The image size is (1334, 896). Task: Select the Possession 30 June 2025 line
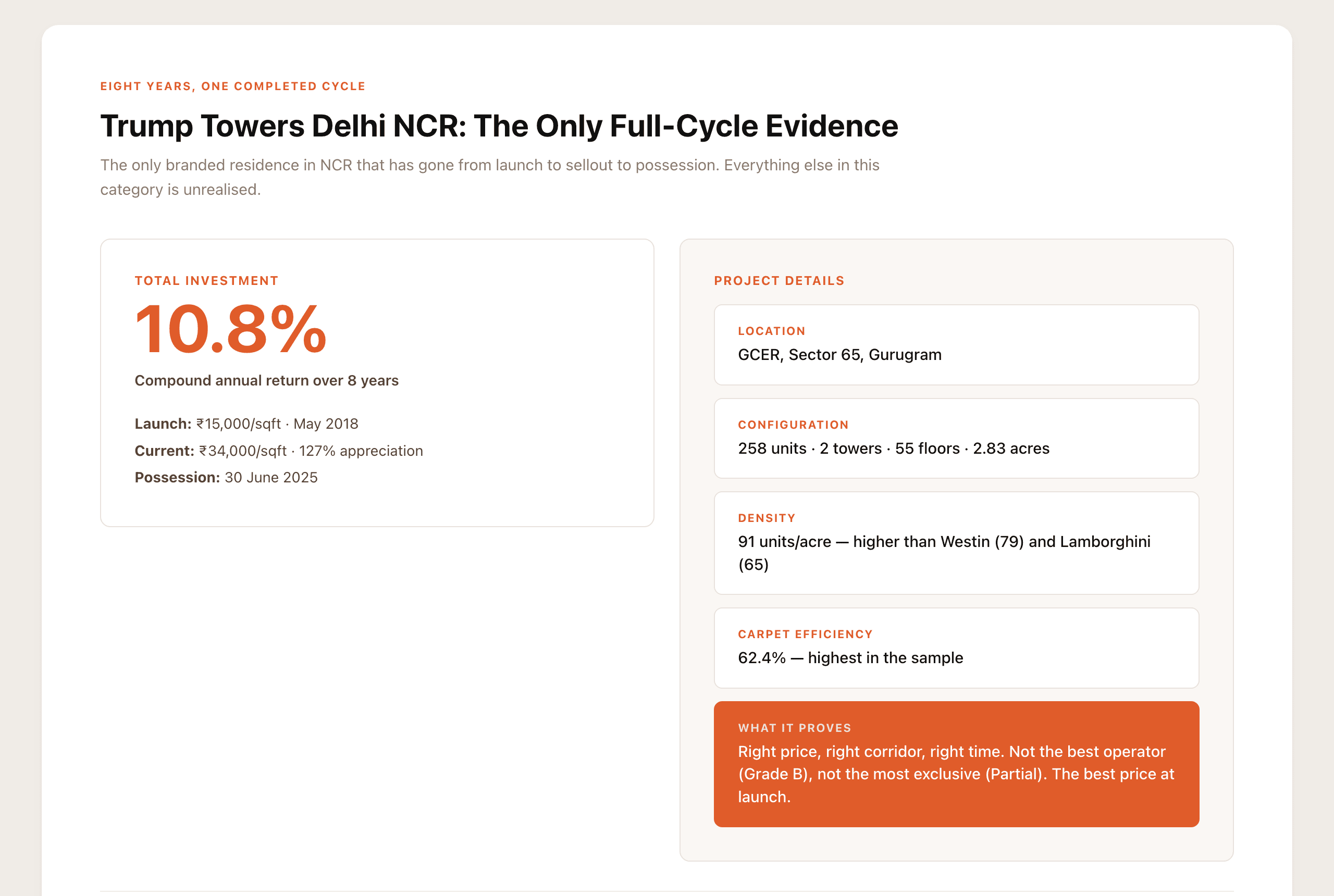226,477
